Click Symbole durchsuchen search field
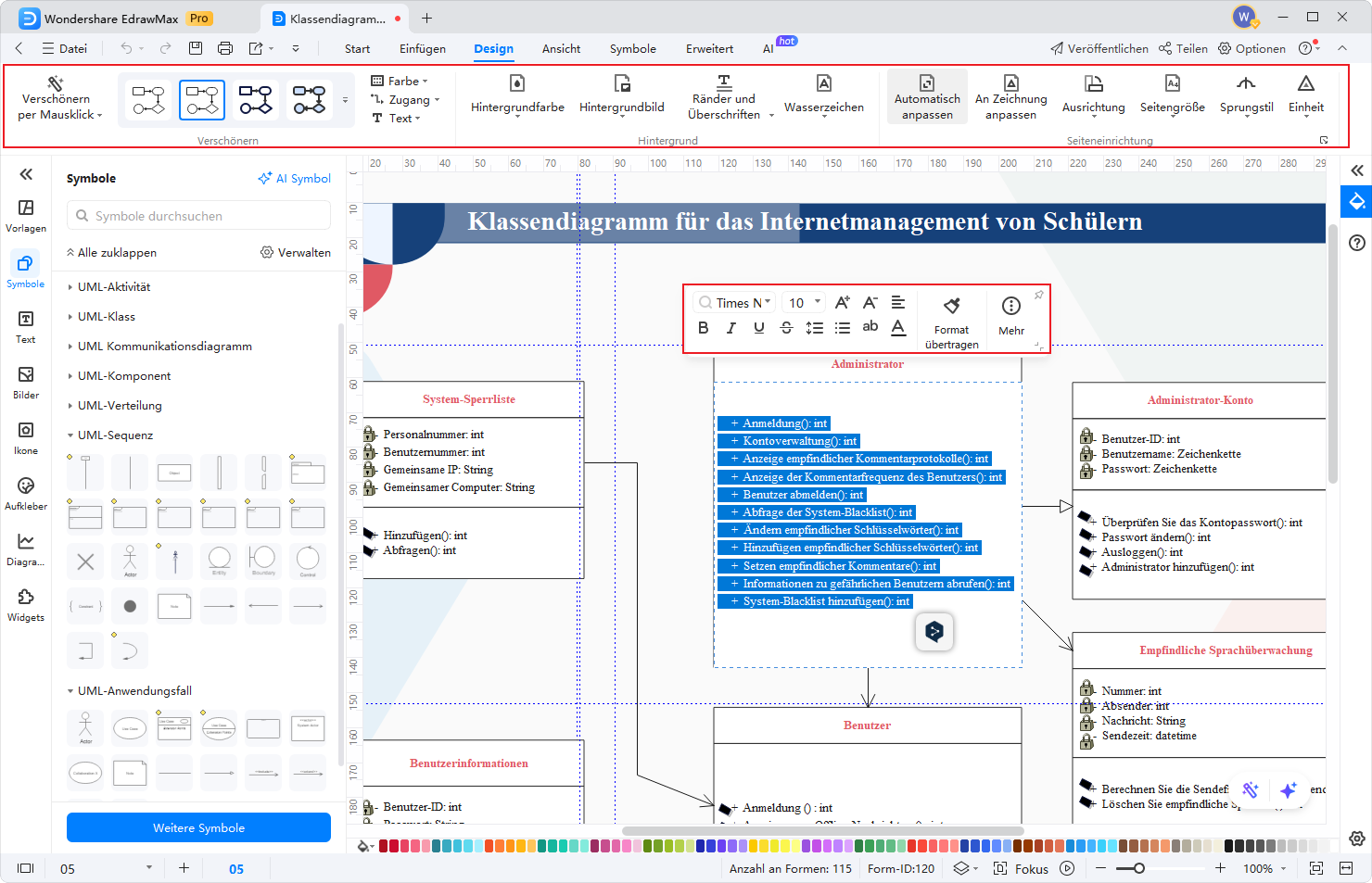1372x883 pixels. [198, 216]
